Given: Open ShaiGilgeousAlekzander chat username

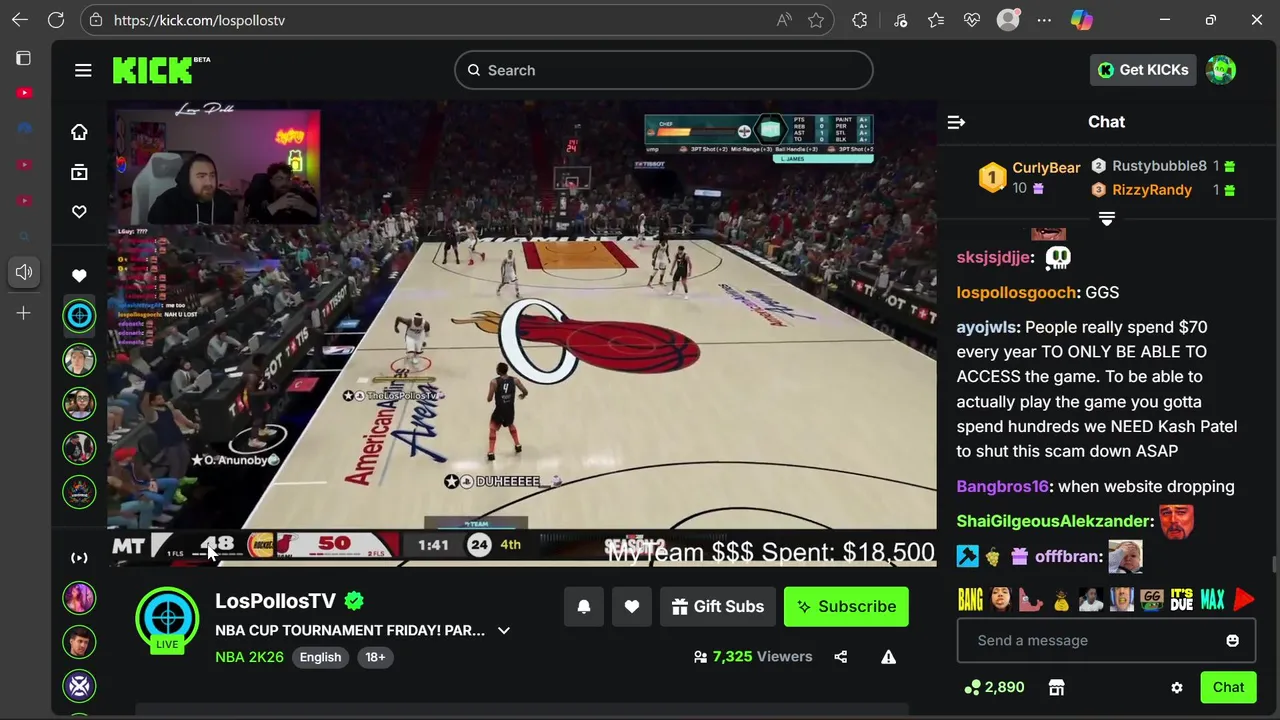Looking at the screenshot, I should [x=1053, y=521].
